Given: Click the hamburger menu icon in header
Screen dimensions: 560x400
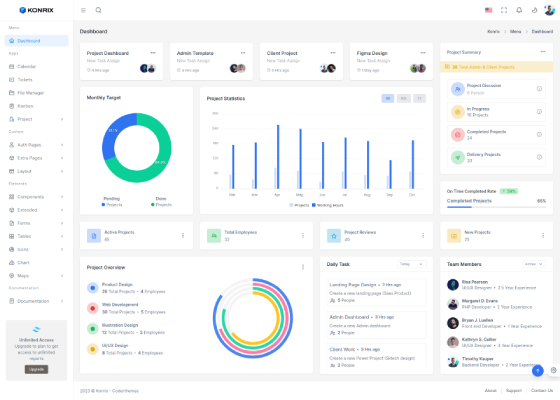Looking at the screenshot, I should pyautogui.click(x=83, y=10).
